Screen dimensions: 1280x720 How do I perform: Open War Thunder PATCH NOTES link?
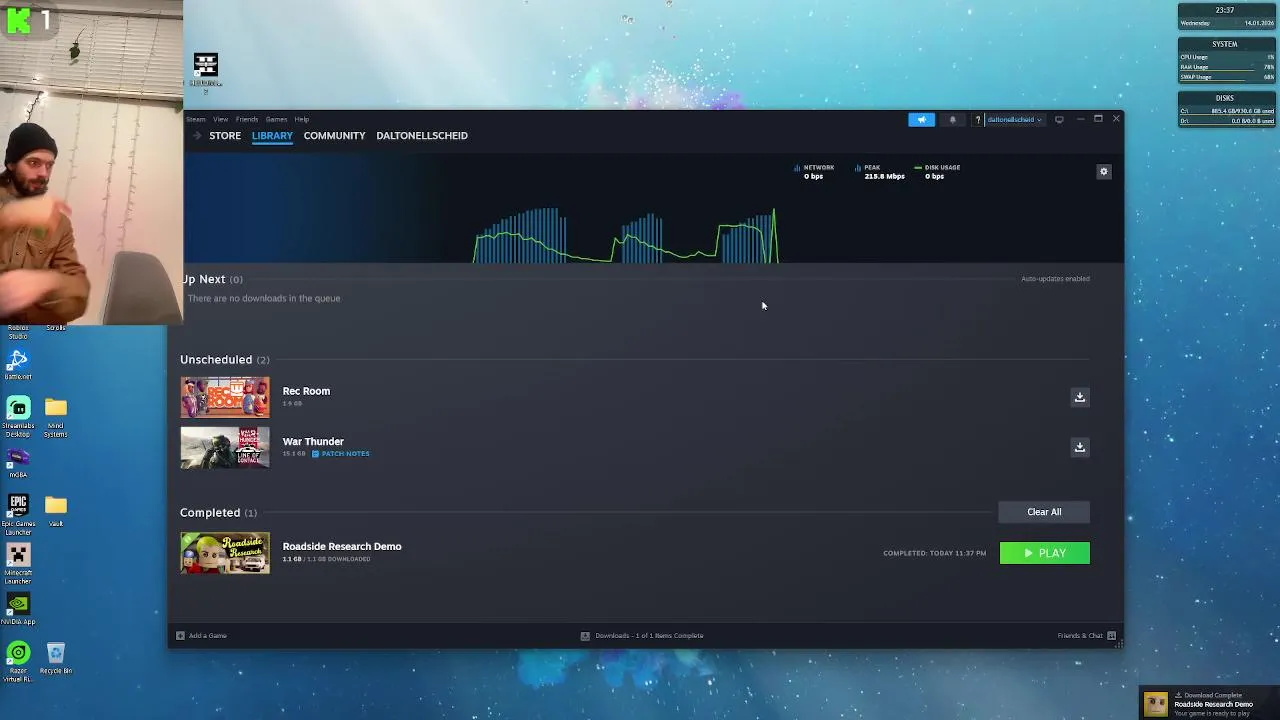pos(340,454)
